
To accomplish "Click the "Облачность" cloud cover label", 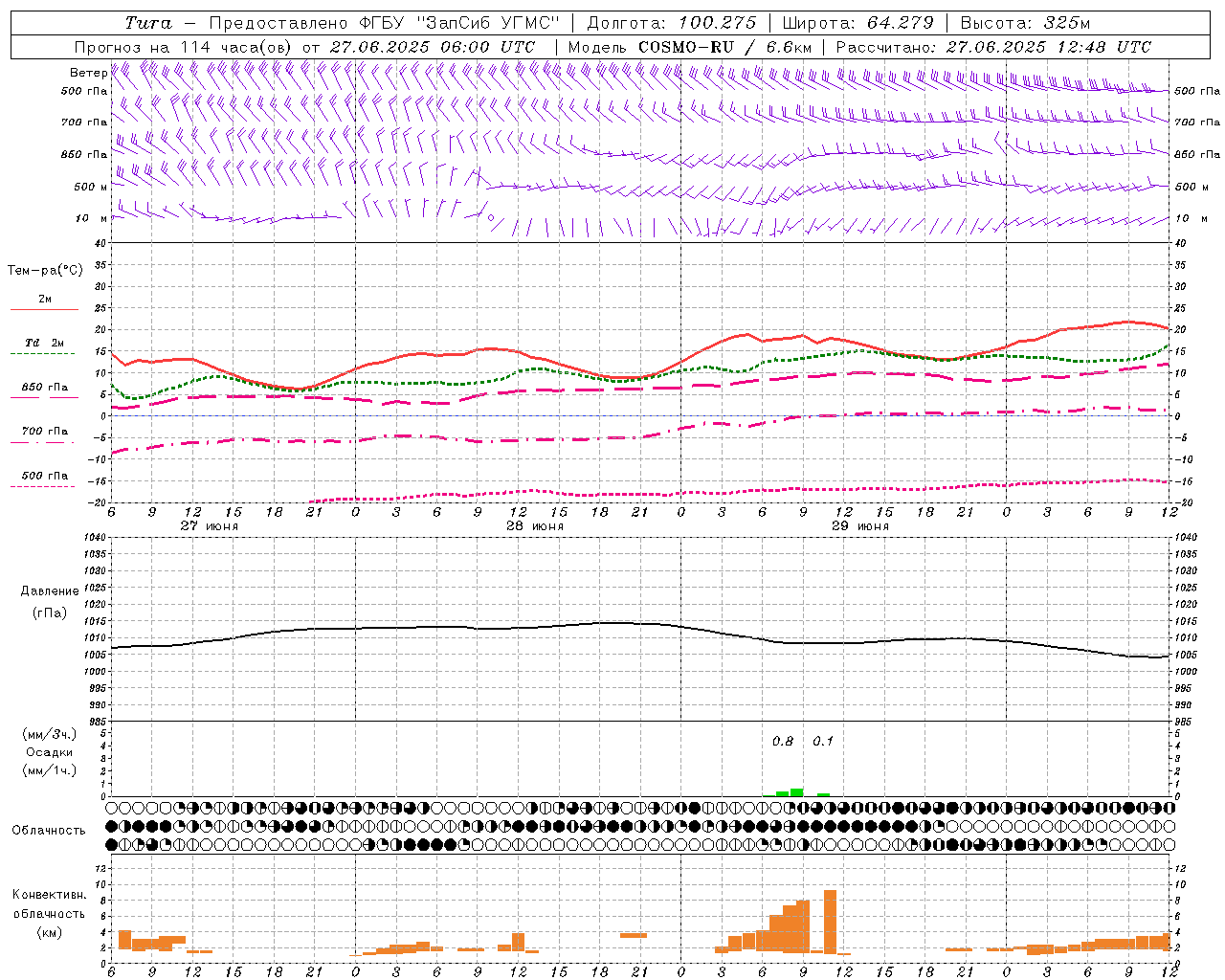I will (x=49, y=830).
